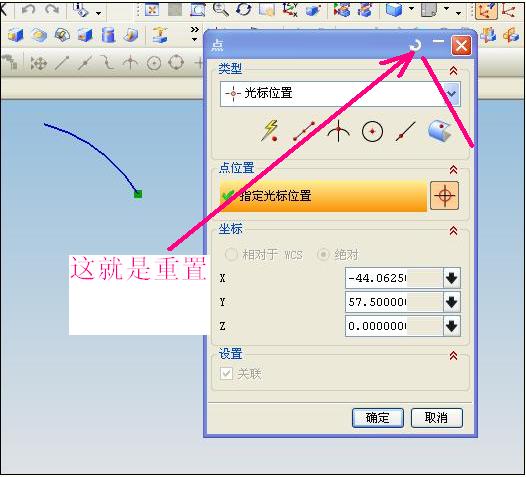Click the highlighted orange WCS display icon

tap(486, 10)
